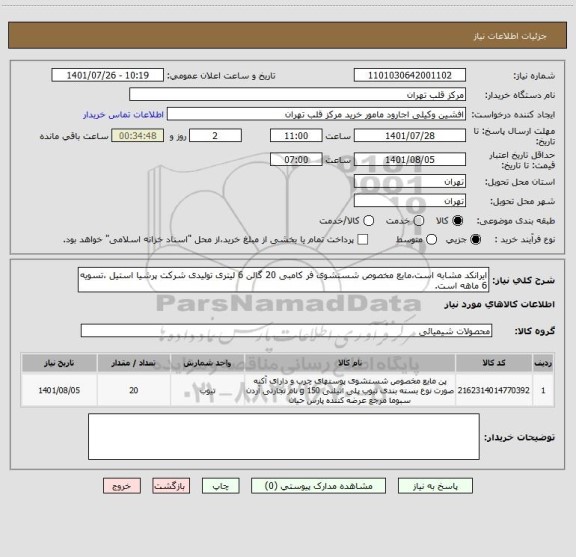Click the خروج exit button
576x557 pixels.
click(122, 486)
